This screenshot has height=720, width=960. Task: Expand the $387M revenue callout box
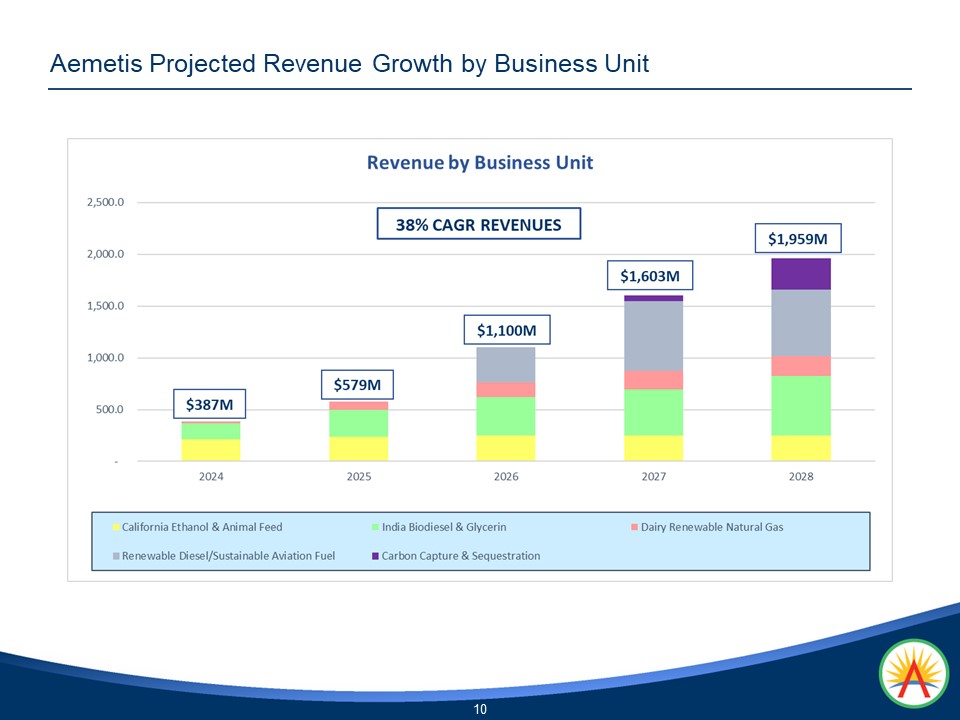[x=211, y=405]
